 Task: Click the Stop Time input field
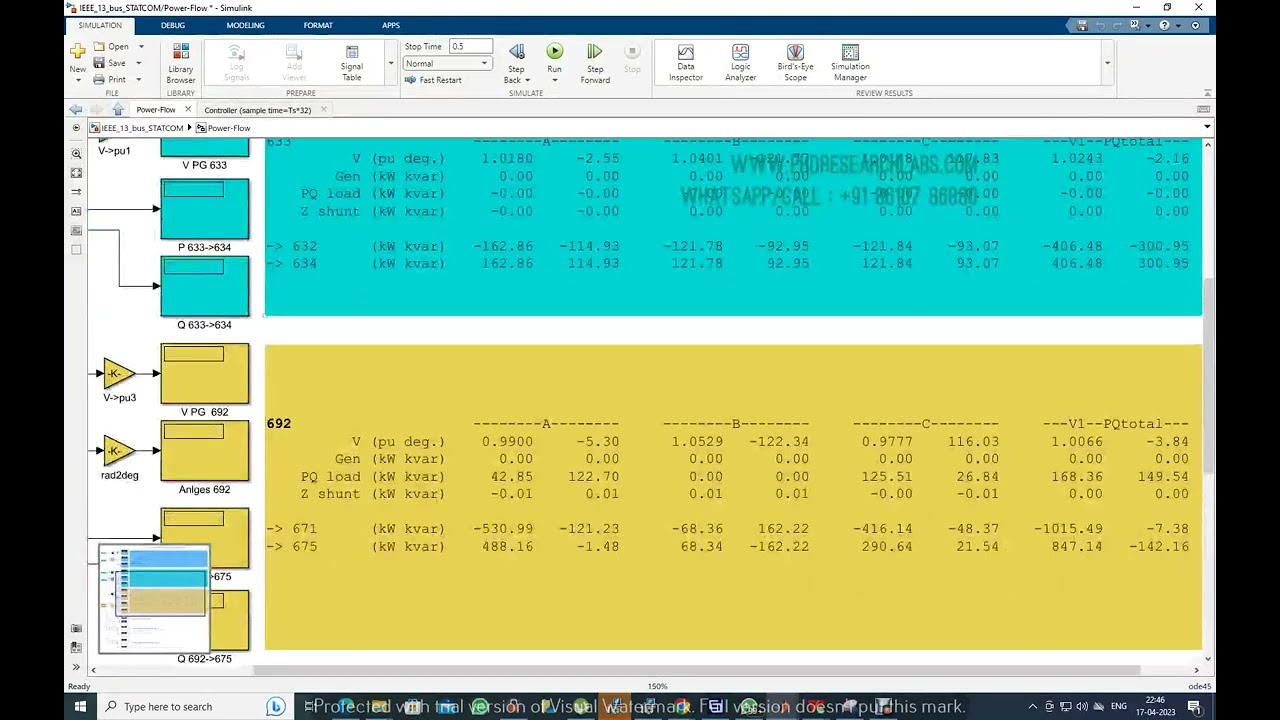(470, 46)
